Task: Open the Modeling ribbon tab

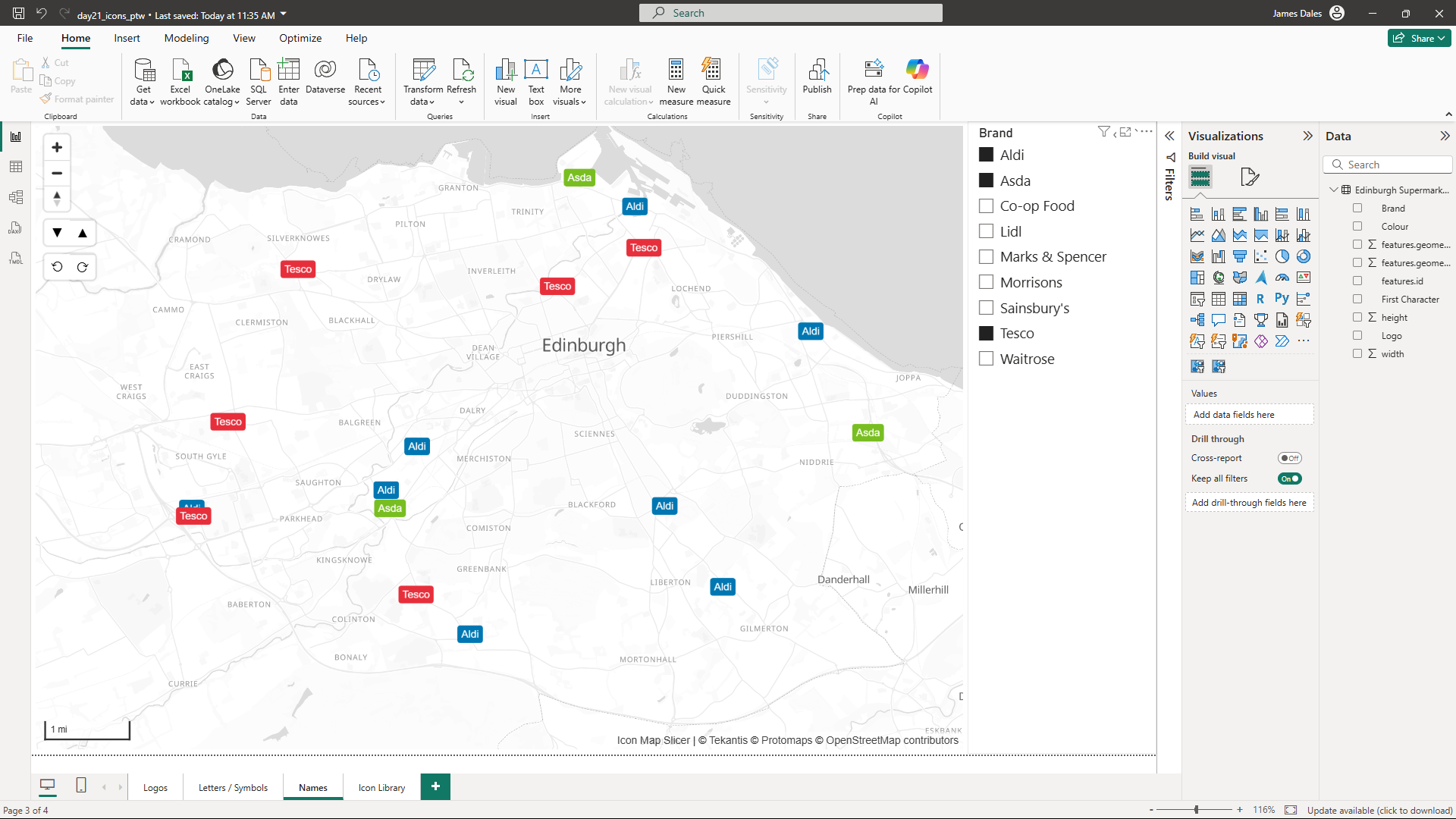Action: point(186,39)
